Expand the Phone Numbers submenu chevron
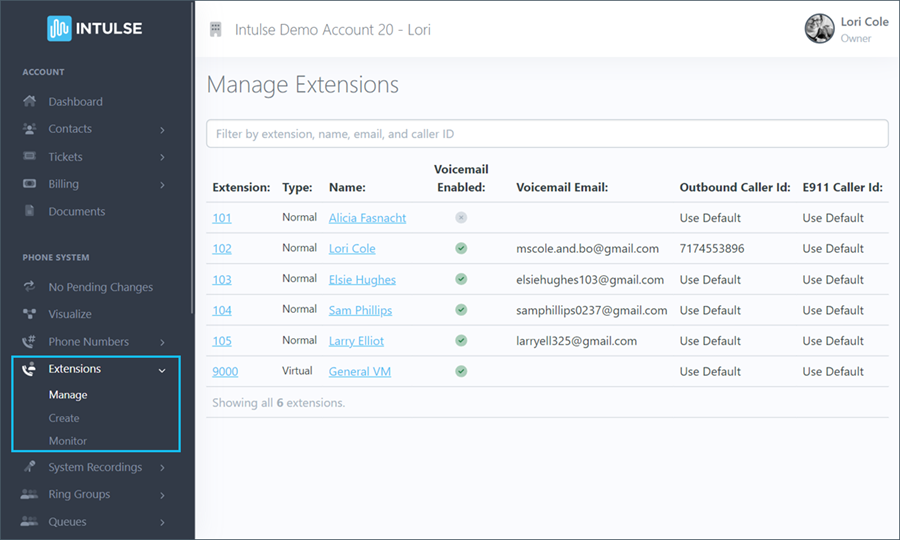Image resolution: width=900 pixels, height=540 pixels. coord(162,343)
